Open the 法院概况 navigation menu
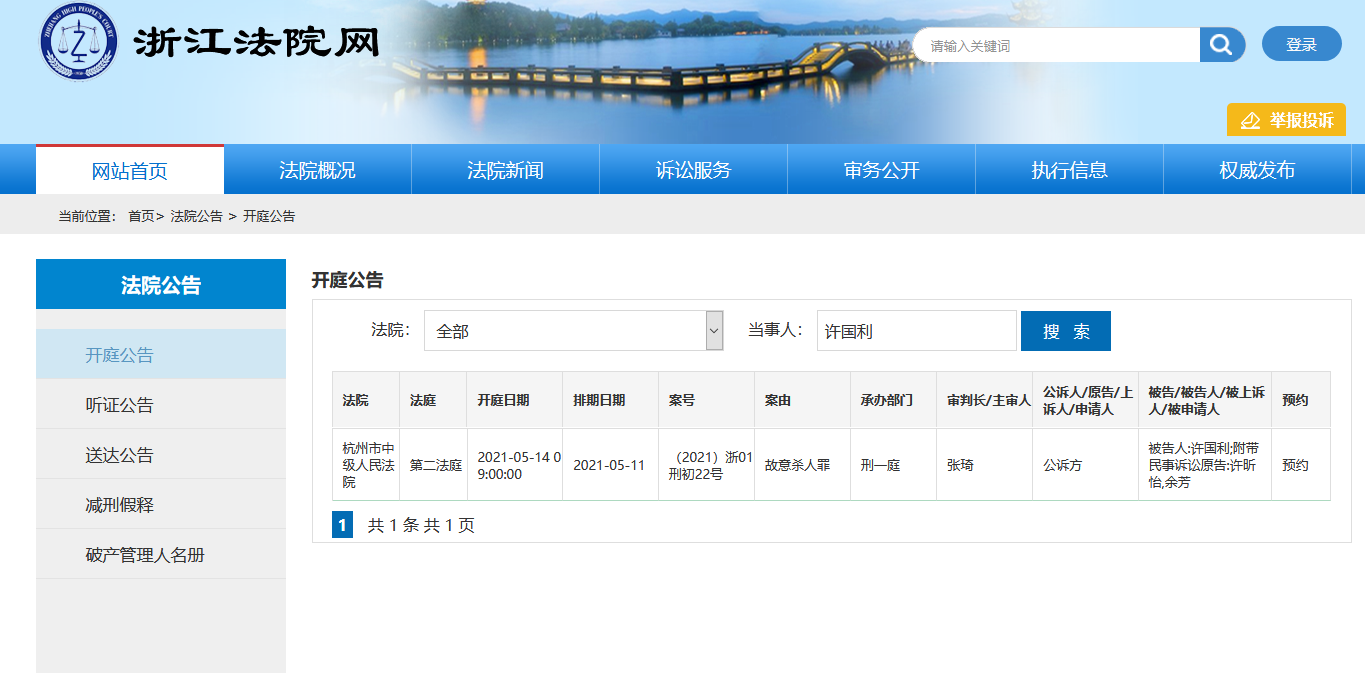 (x=317, y=170)
